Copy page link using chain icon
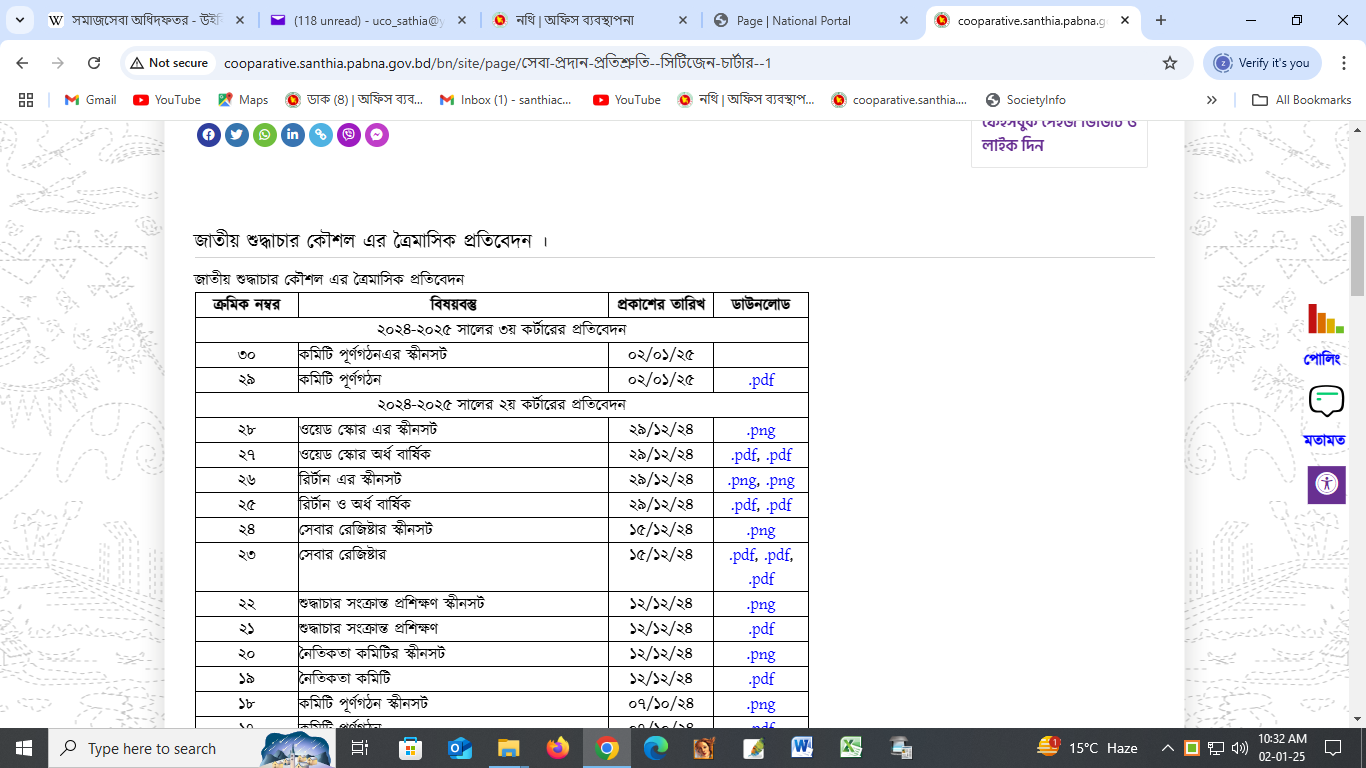This screenshot has width=1366, height=768. point(321,135)
